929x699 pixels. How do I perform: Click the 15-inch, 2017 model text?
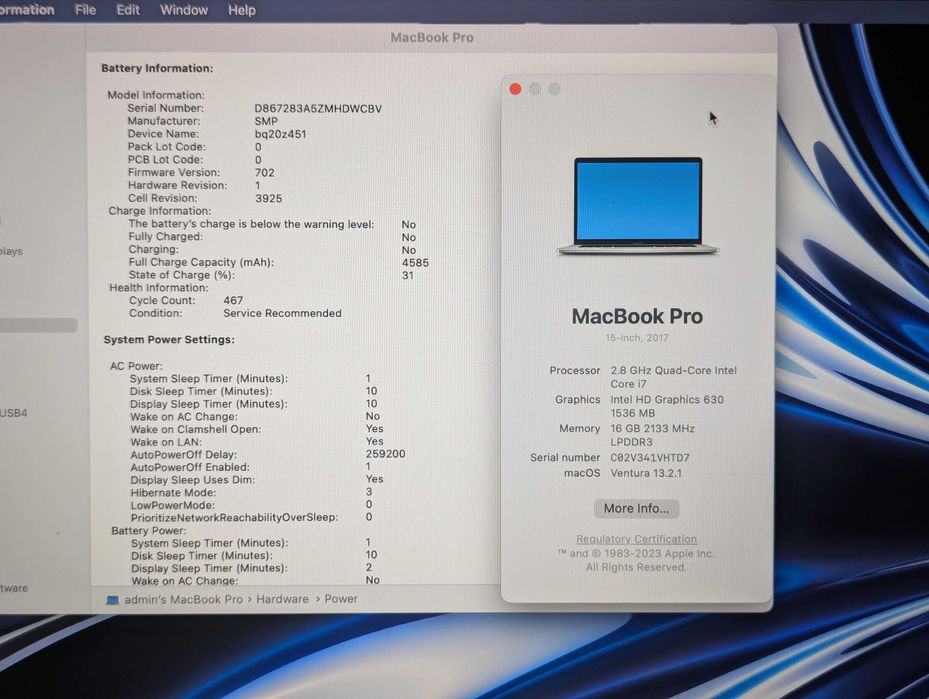point(637,338)
